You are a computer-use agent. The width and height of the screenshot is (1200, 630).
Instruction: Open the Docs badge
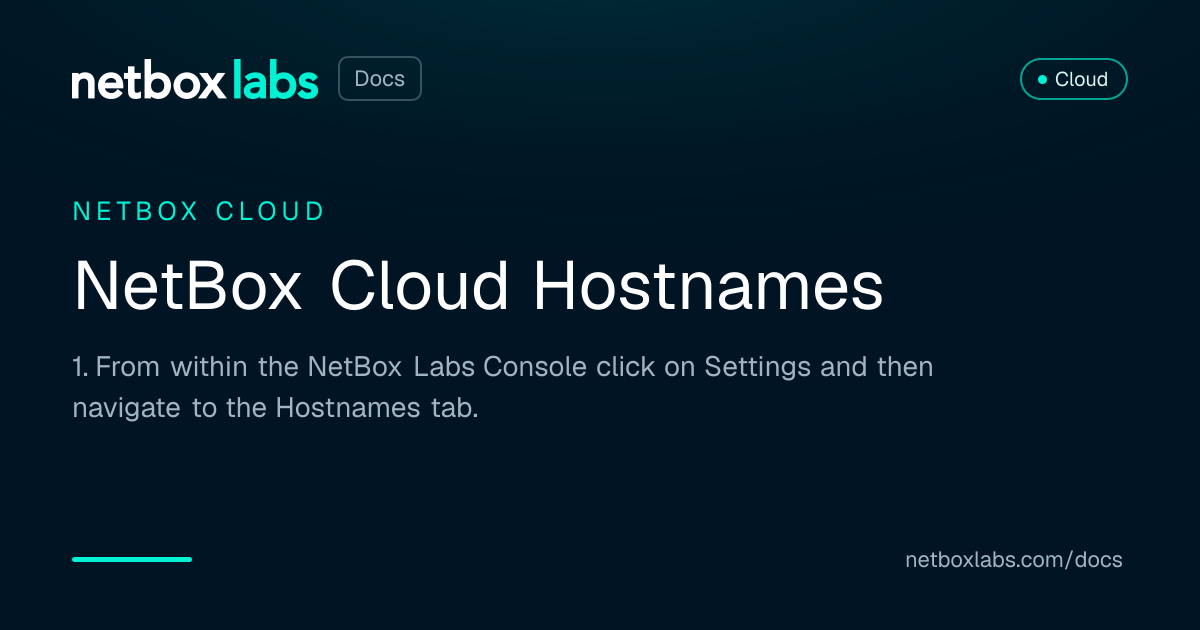(380, 79)
